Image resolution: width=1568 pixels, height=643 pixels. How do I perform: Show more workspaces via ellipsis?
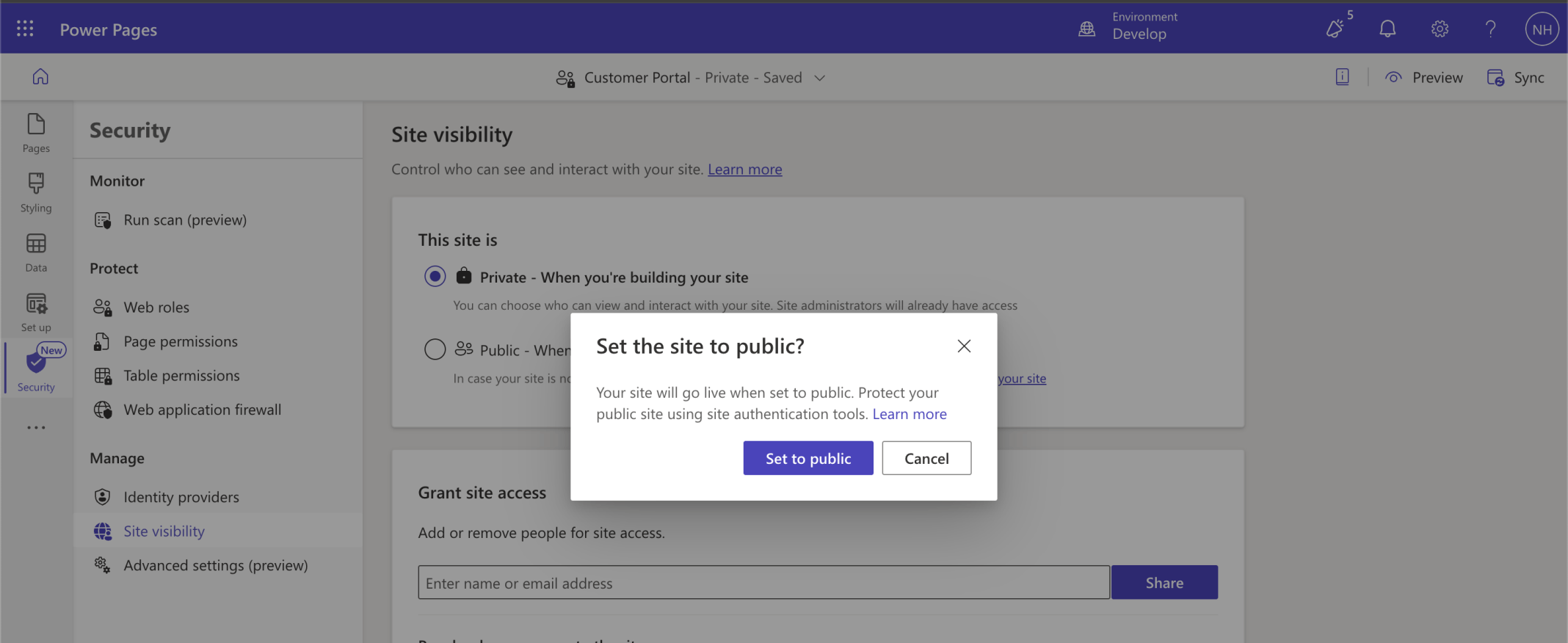[x=36, y=427]
